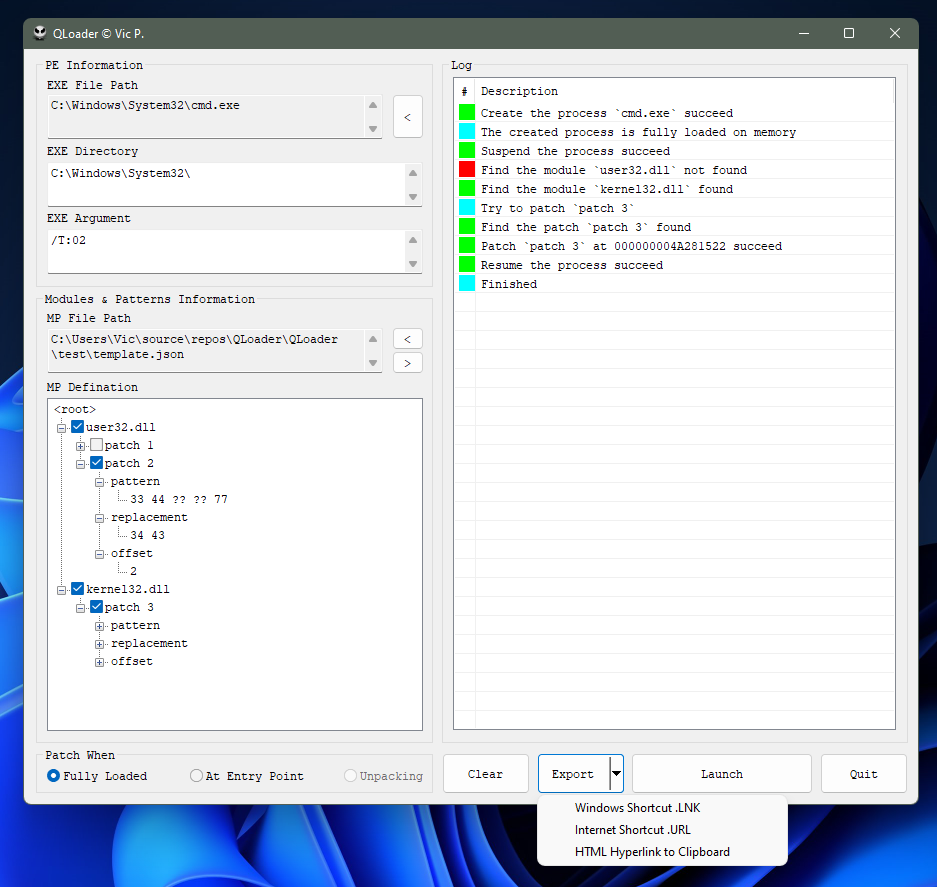Minimize the QLoader window
The height and width of the screenshot is (887, 937).
pyautogui.click(x=804, y=33)
